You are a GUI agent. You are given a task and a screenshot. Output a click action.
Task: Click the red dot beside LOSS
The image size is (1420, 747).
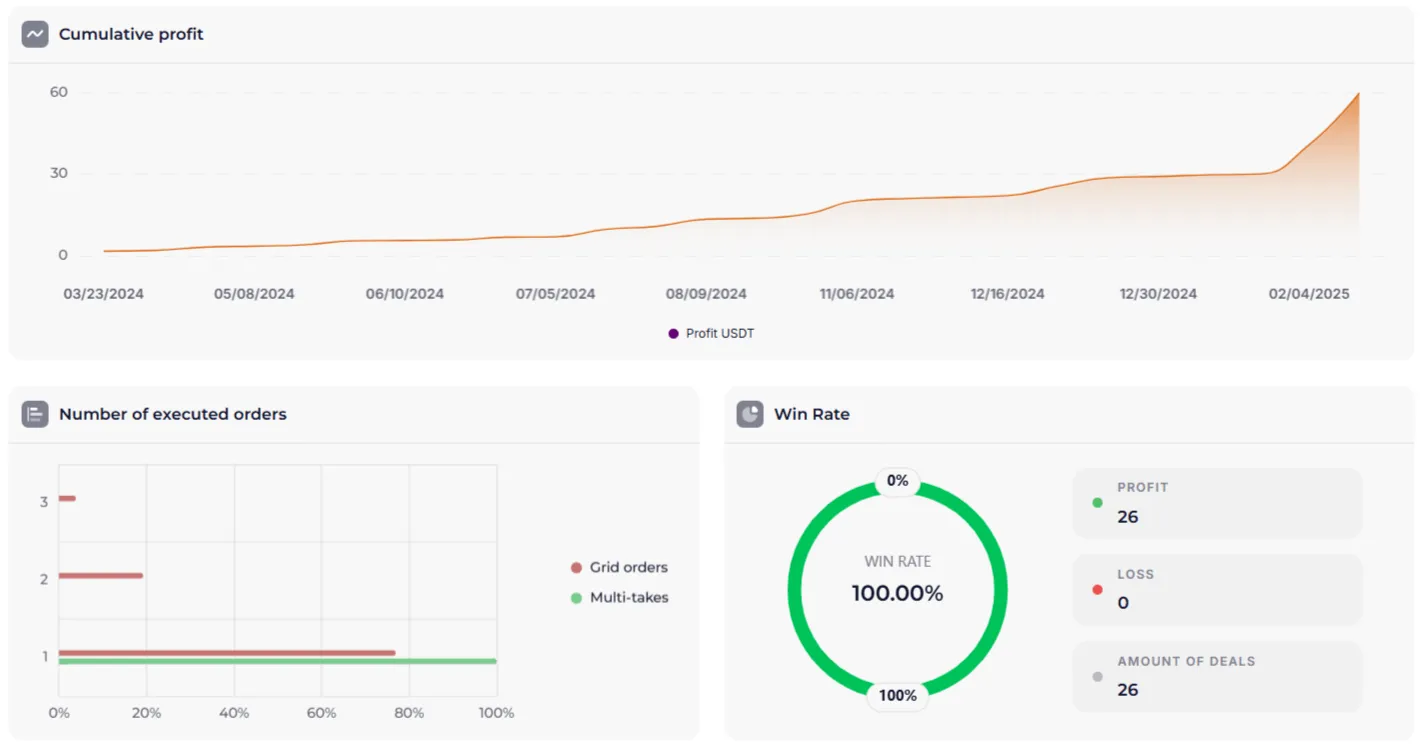pos(1098,590)
